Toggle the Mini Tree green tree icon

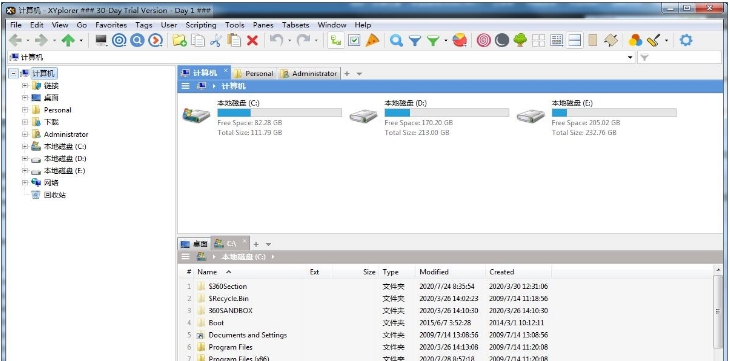pyautogui.click(x=520, y=41)
